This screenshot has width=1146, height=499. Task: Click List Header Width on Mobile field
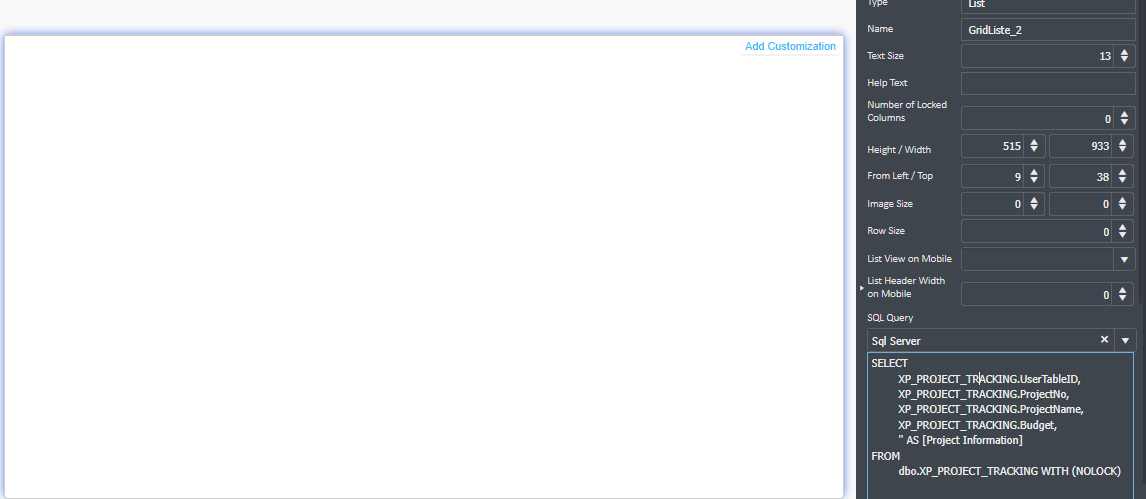coord(1037,294)
